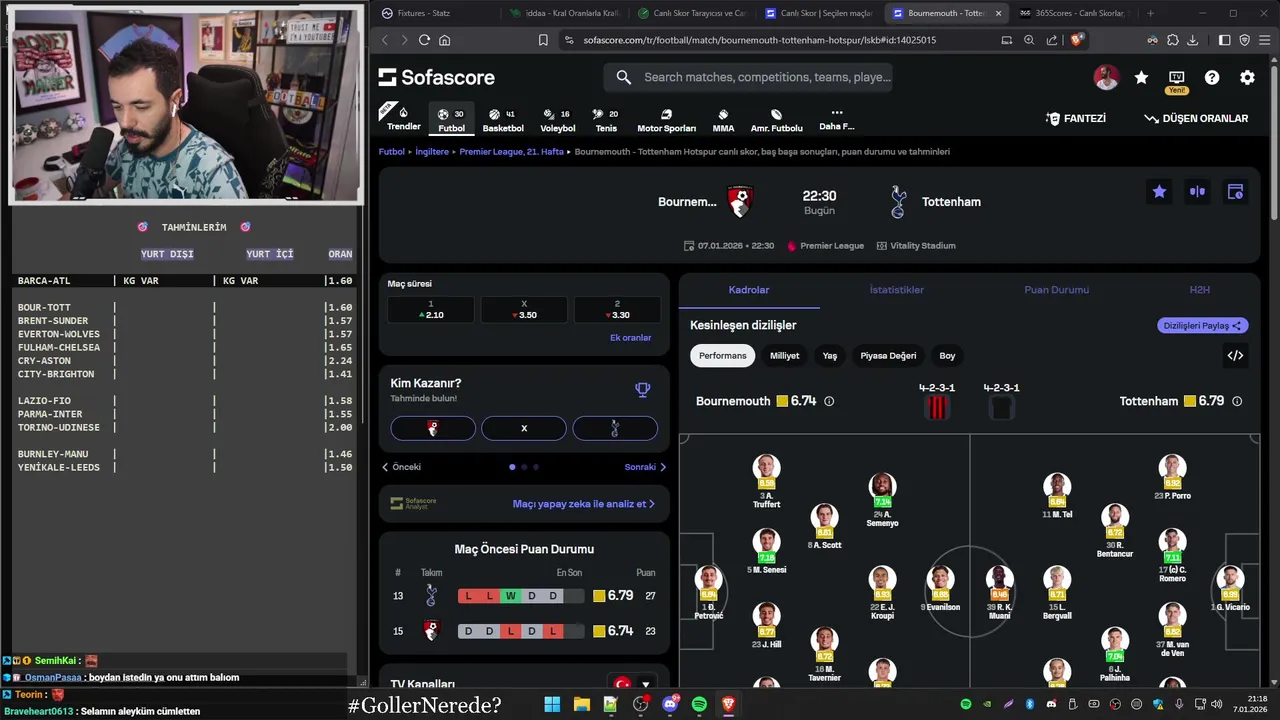Screen dimensions: 1280x720
Task: Click the embed code icon for lineups
Action: coord(1235,355)
